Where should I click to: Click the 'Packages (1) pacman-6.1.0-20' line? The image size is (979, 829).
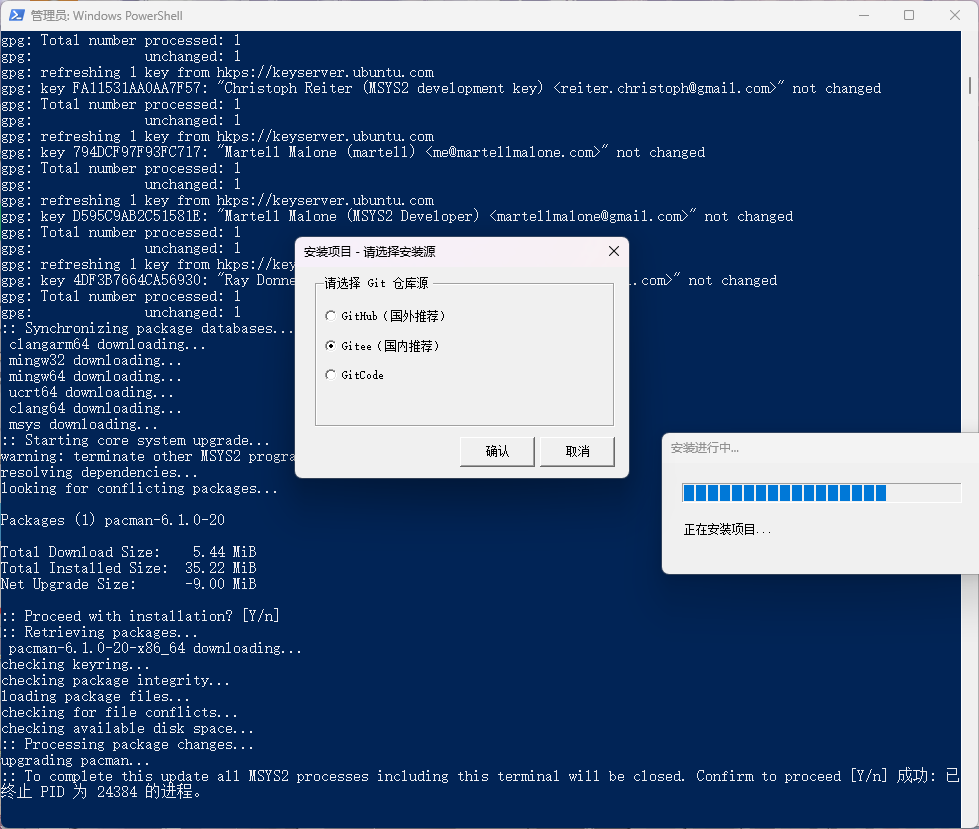112,520
